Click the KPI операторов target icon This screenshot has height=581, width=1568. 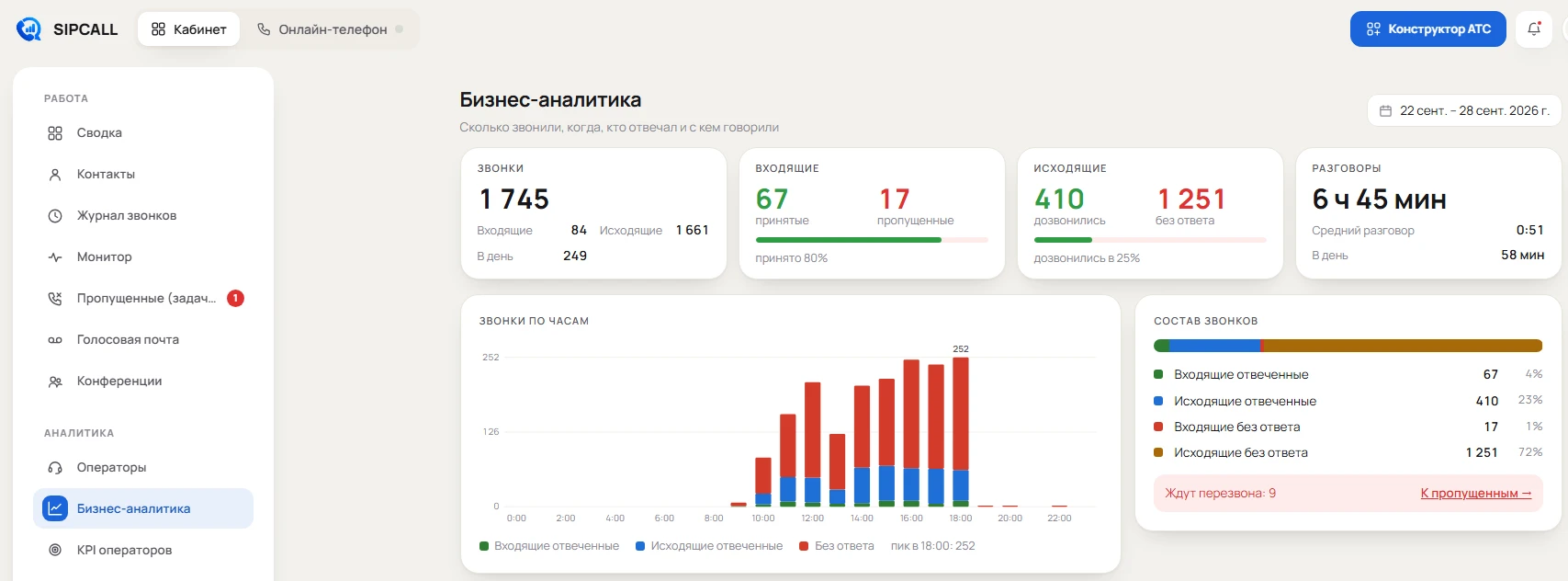coord(55,550)
